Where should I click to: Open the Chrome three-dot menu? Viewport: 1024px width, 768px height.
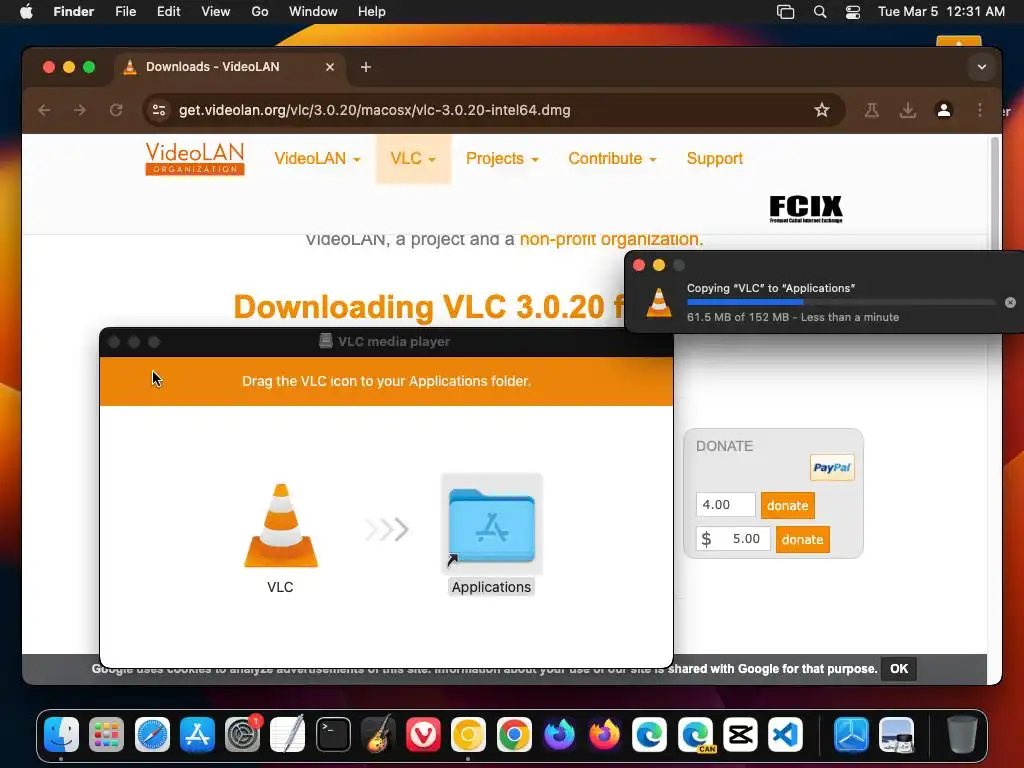point(980,110)
